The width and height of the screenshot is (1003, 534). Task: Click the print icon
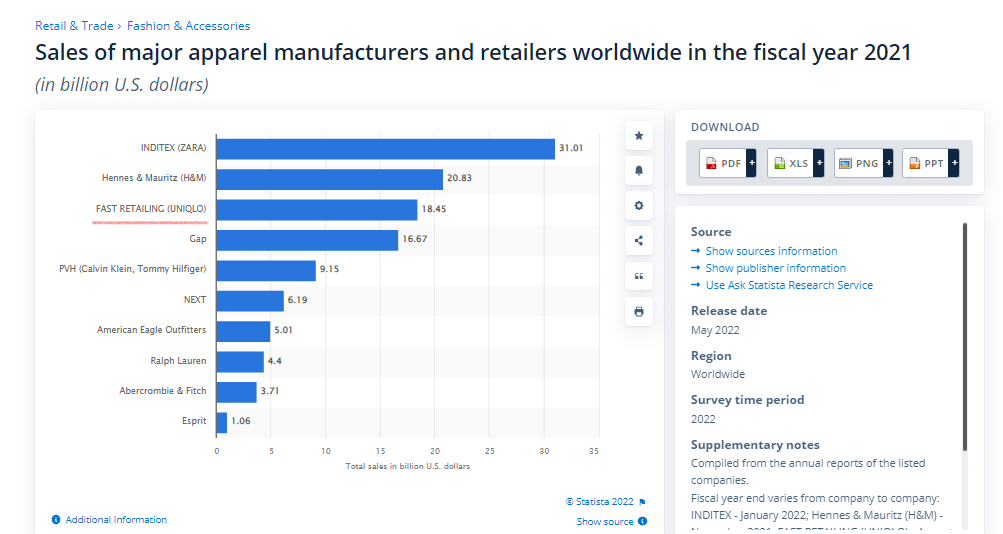pos(639,311)
